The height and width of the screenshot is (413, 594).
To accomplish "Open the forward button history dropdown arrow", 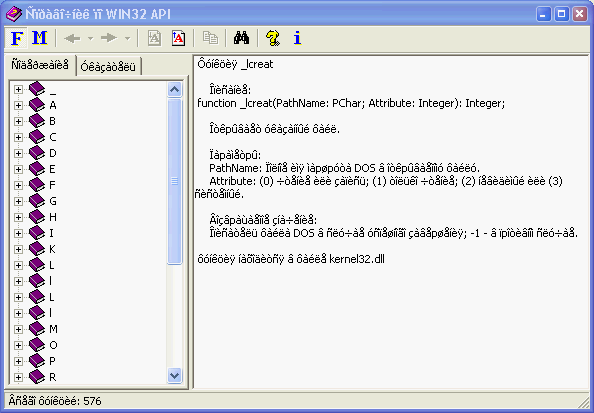I will tap(128, 38).
